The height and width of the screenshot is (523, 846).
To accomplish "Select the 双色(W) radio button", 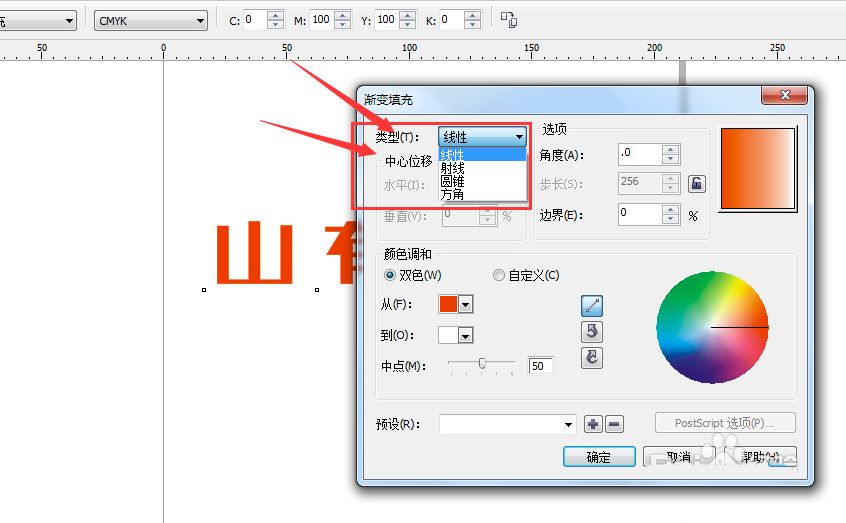I will coord(390,275).
